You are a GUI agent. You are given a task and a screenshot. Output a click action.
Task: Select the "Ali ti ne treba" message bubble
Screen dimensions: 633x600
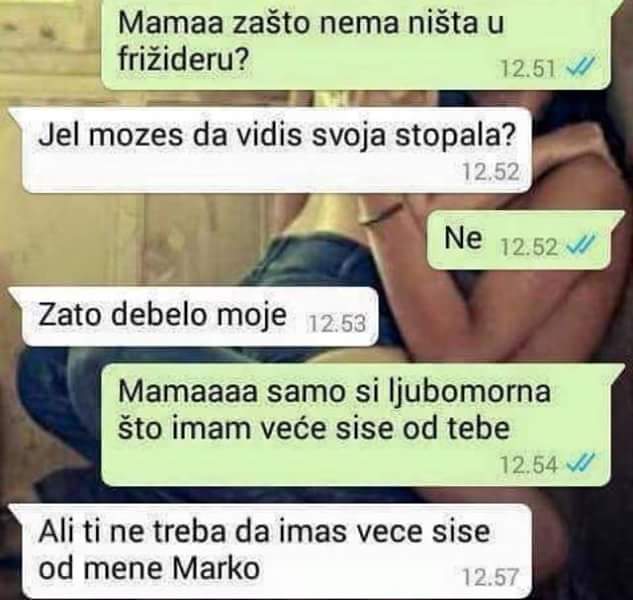tap(270, 551)
